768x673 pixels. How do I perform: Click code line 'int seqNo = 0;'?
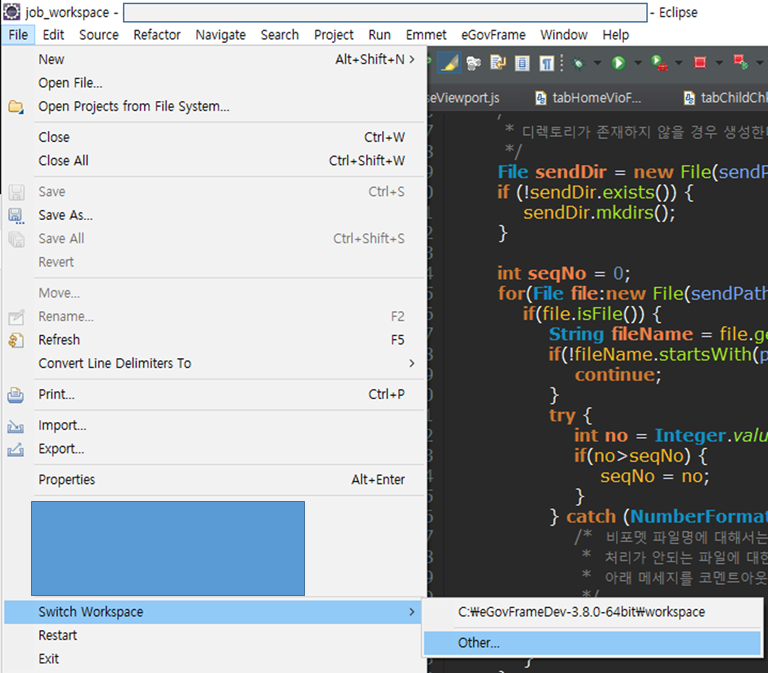pyautogui.click(x=564, y=273)
